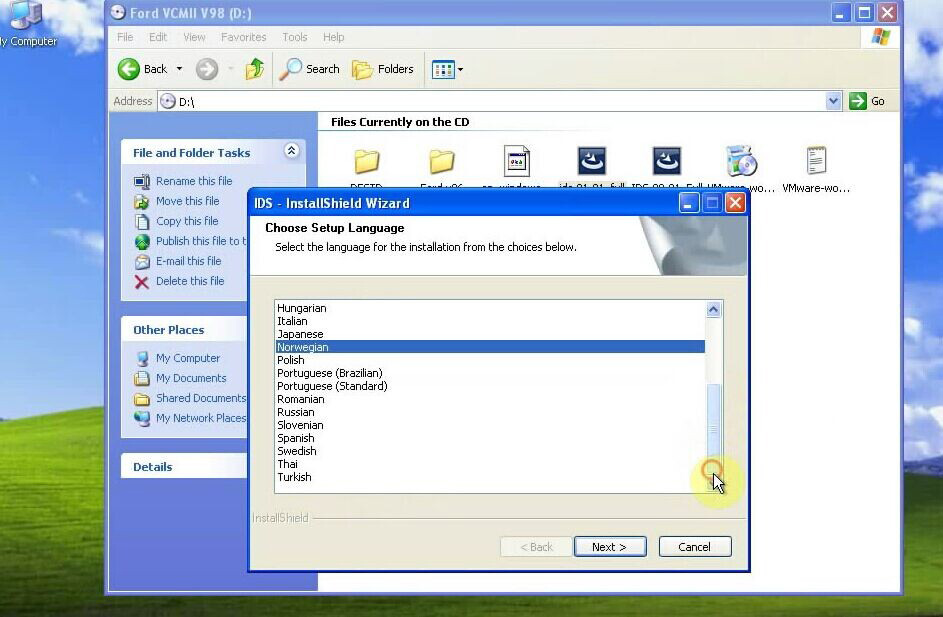Select the VMware installer CD icon

point(742,160)
